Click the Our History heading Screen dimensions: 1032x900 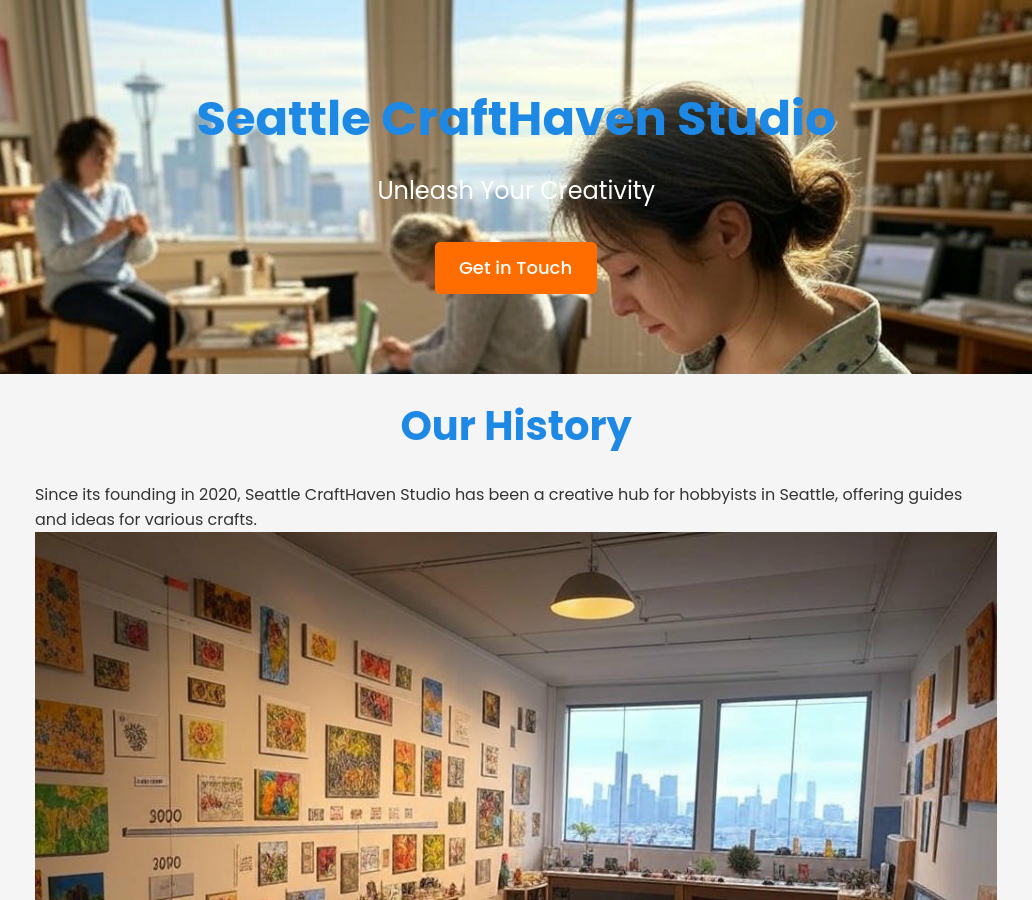click(x=516, y=425)
